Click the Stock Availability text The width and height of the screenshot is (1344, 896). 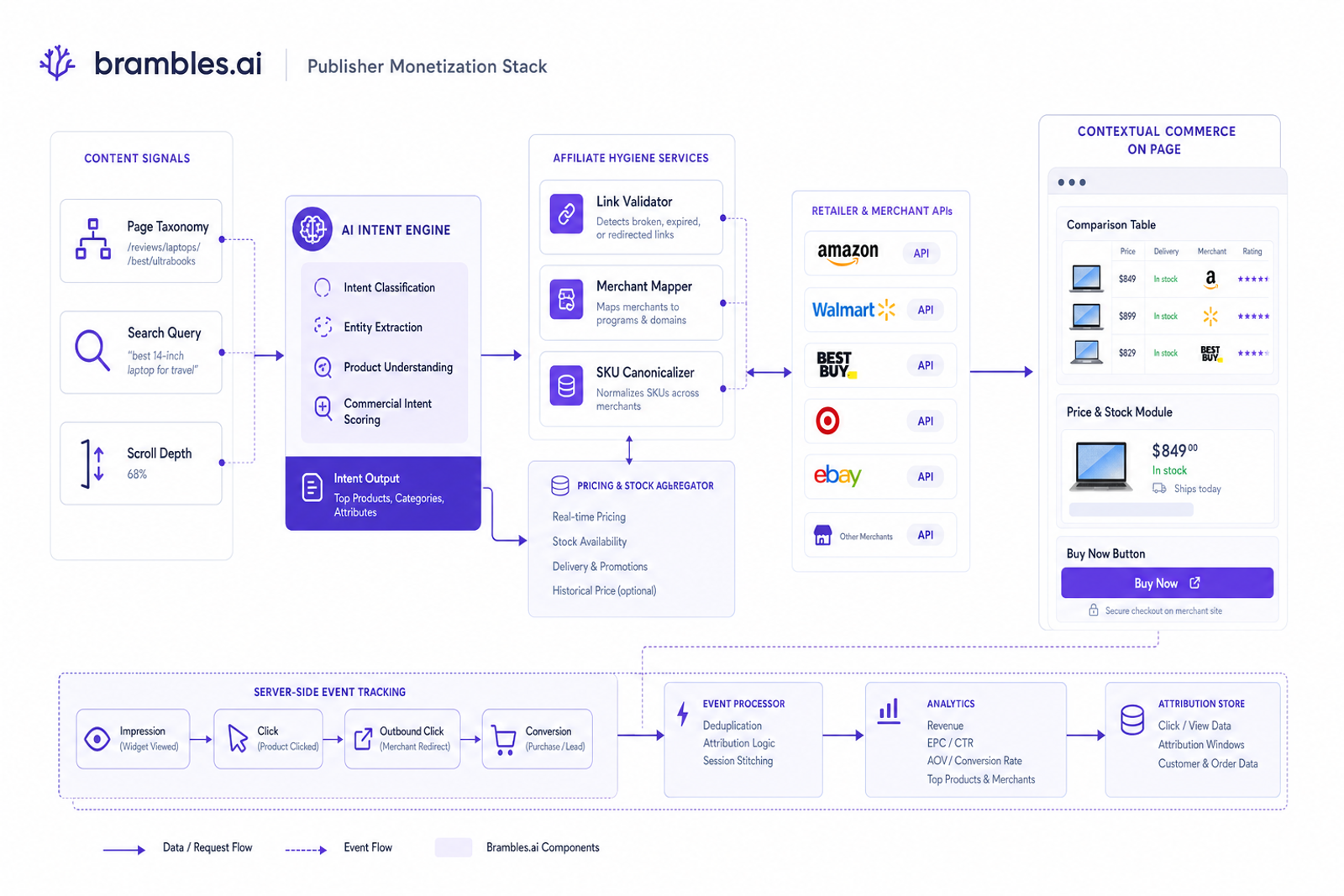tap(590, 542)
